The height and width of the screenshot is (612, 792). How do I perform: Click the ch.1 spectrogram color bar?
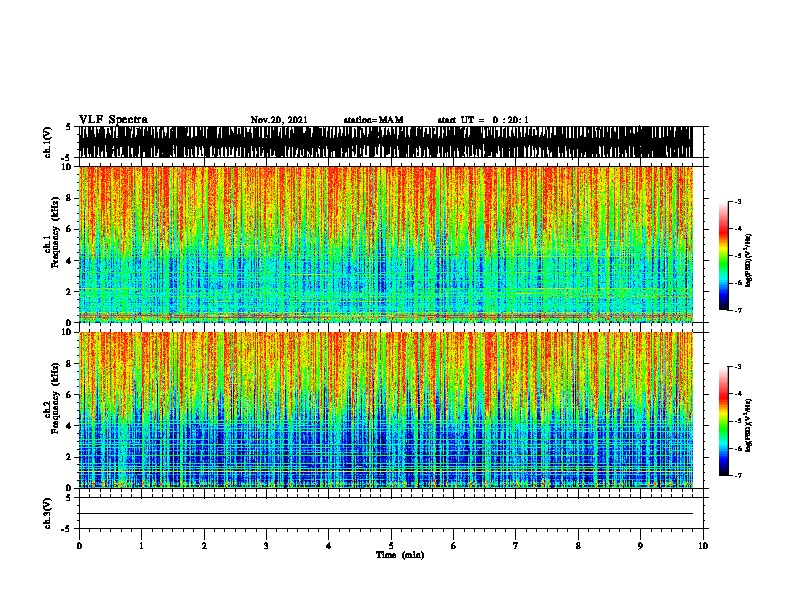pos(724,256)
